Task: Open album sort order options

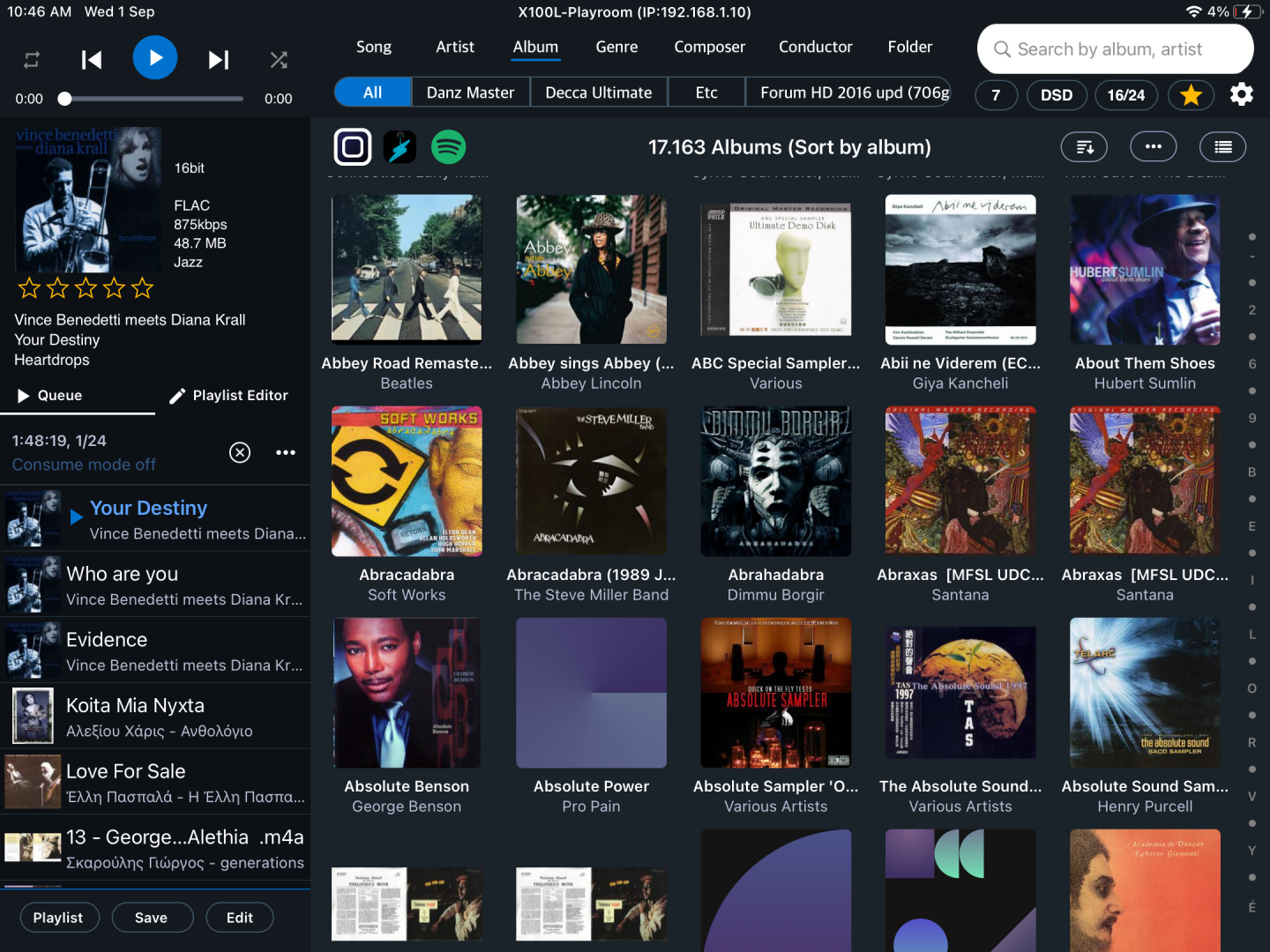Action: pyautogui.click(x=1085, y=147)
